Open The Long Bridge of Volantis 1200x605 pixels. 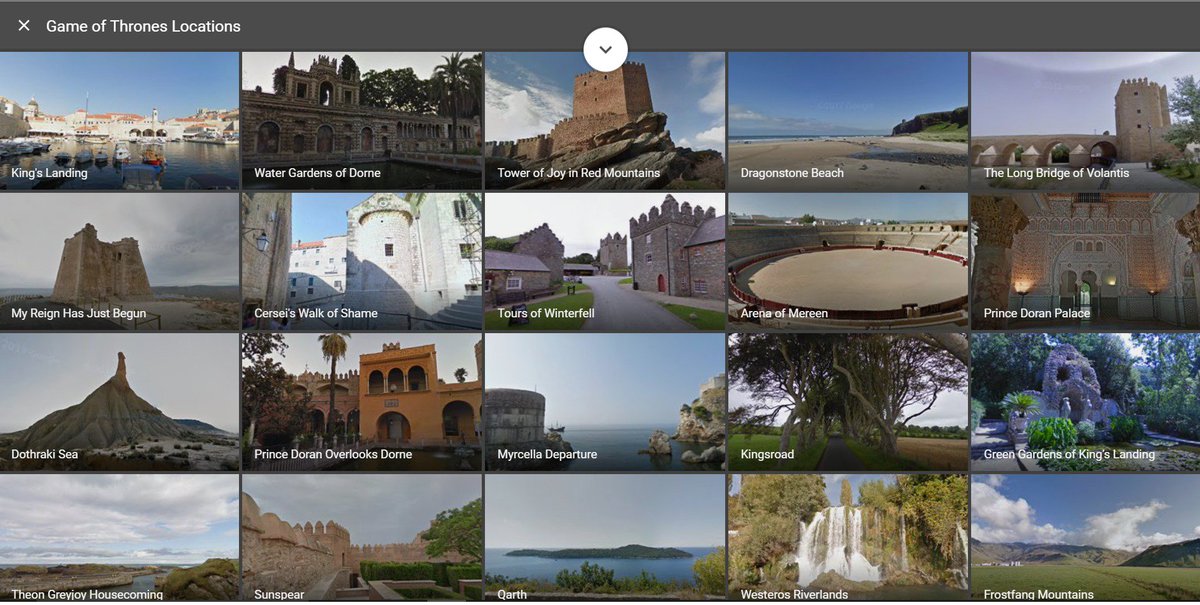pyautogui.click(x=1085, y=121)
